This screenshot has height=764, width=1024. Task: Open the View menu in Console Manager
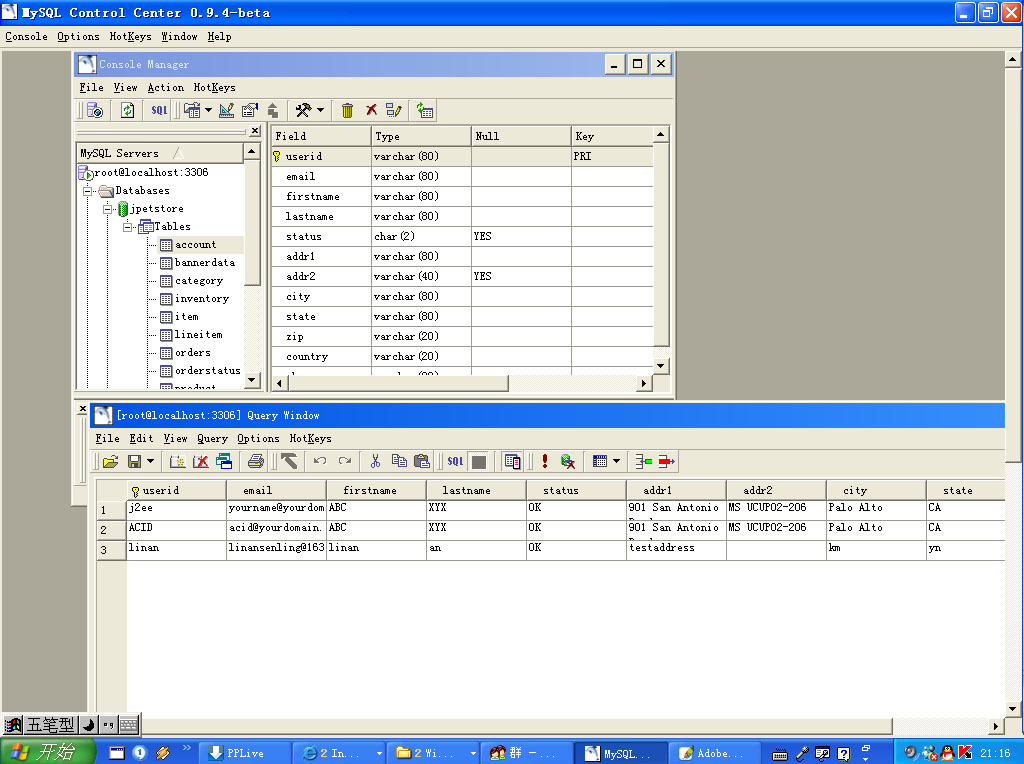(x=125, y=88)
